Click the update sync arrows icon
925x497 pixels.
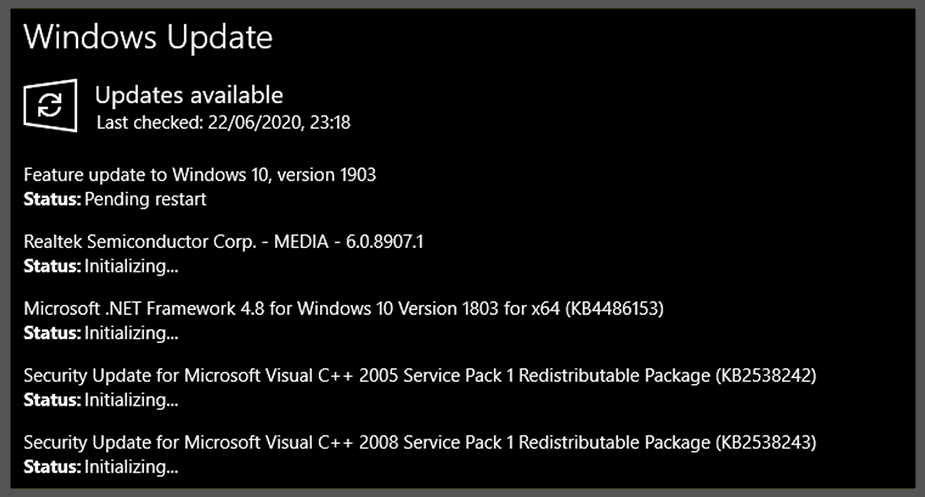coord(50,107)
